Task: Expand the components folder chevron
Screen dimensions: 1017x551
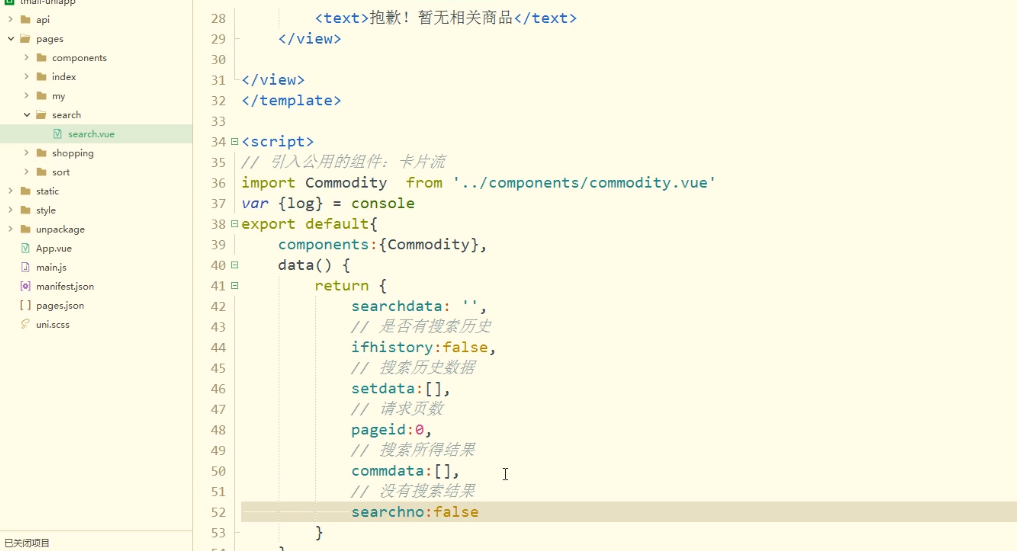Action: [27, 58]
